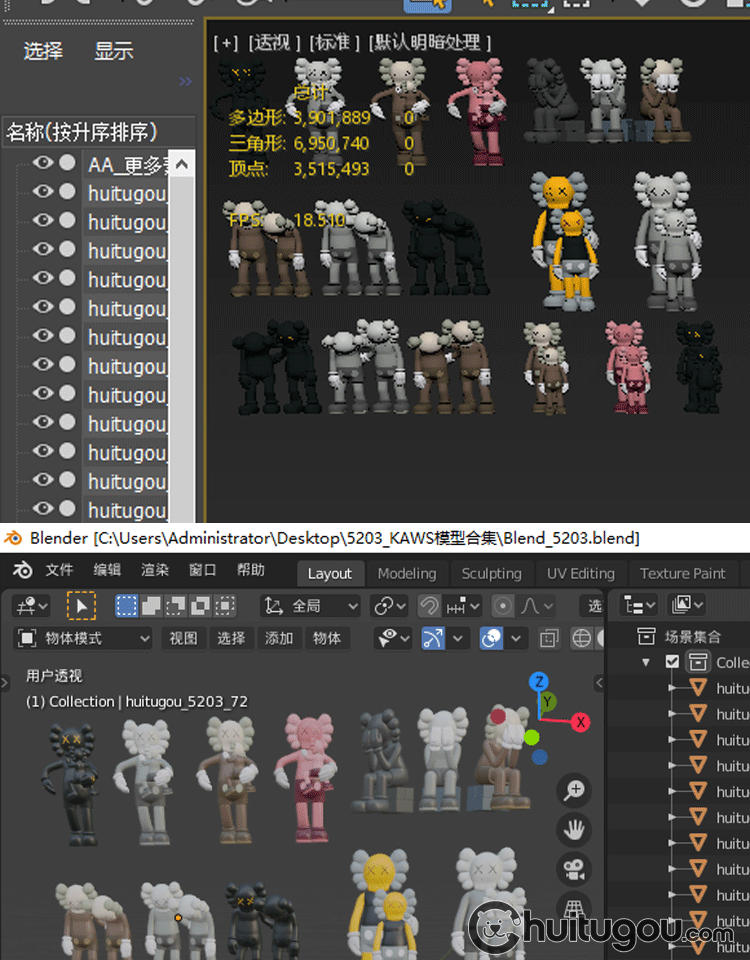The height and width of the screenshot is (960, 750).
Task: Open the global orientation dropdown
Action: 310,606
